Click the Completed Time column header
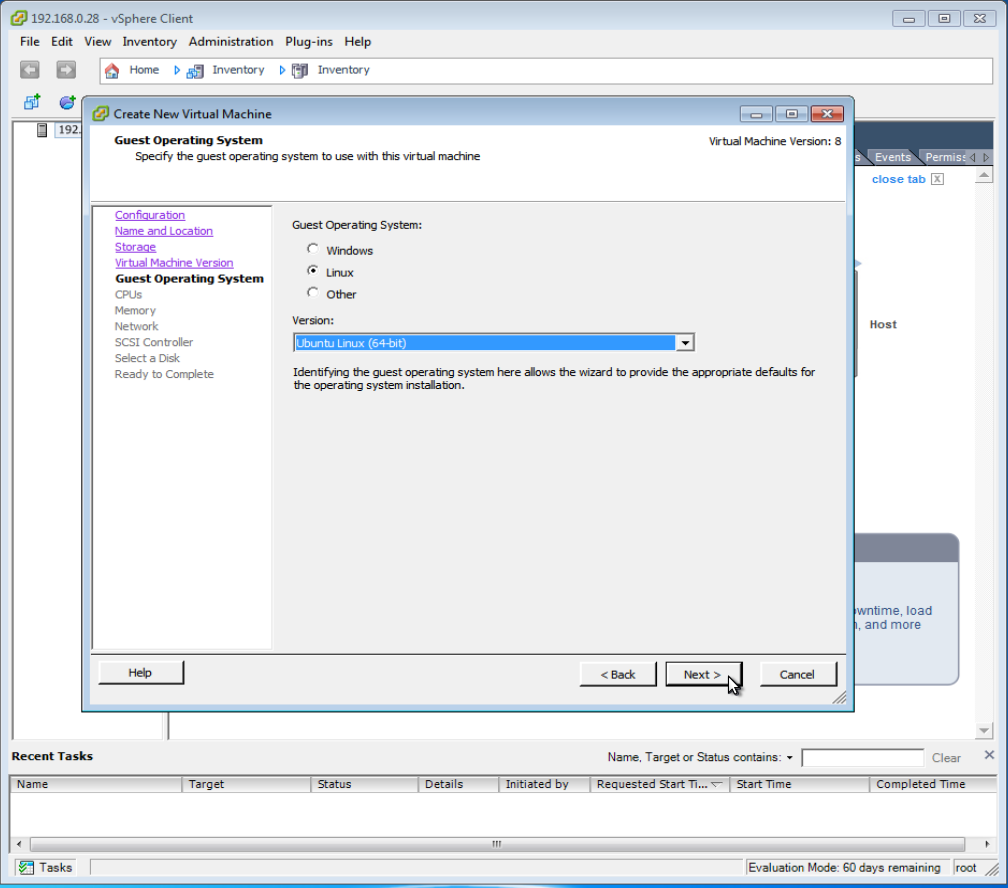The height and width of the screenshot is (888, 1008). pos(933,784)
